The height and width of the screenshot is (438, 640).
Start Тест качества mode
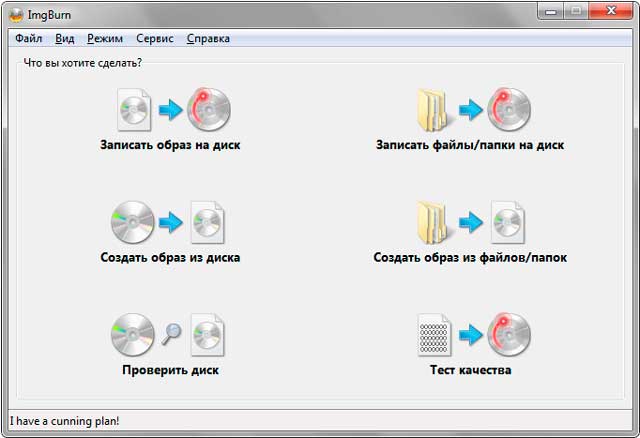pos(471,370)
